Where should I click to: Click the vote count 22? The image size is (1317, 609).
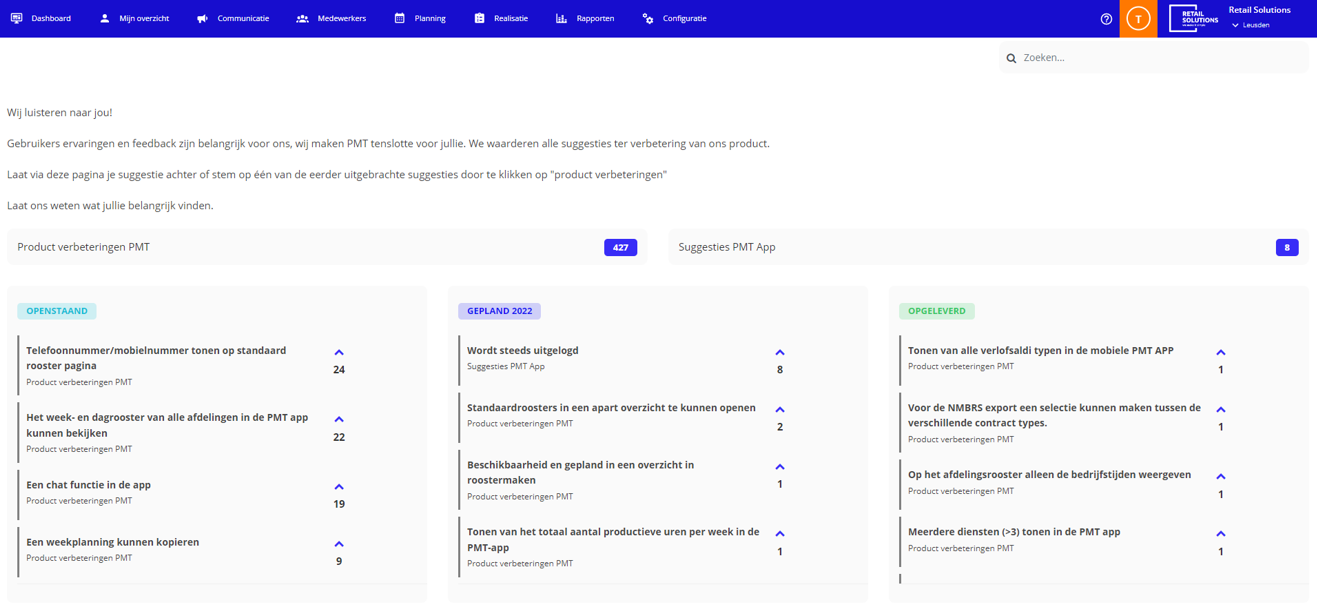(339, 437)
